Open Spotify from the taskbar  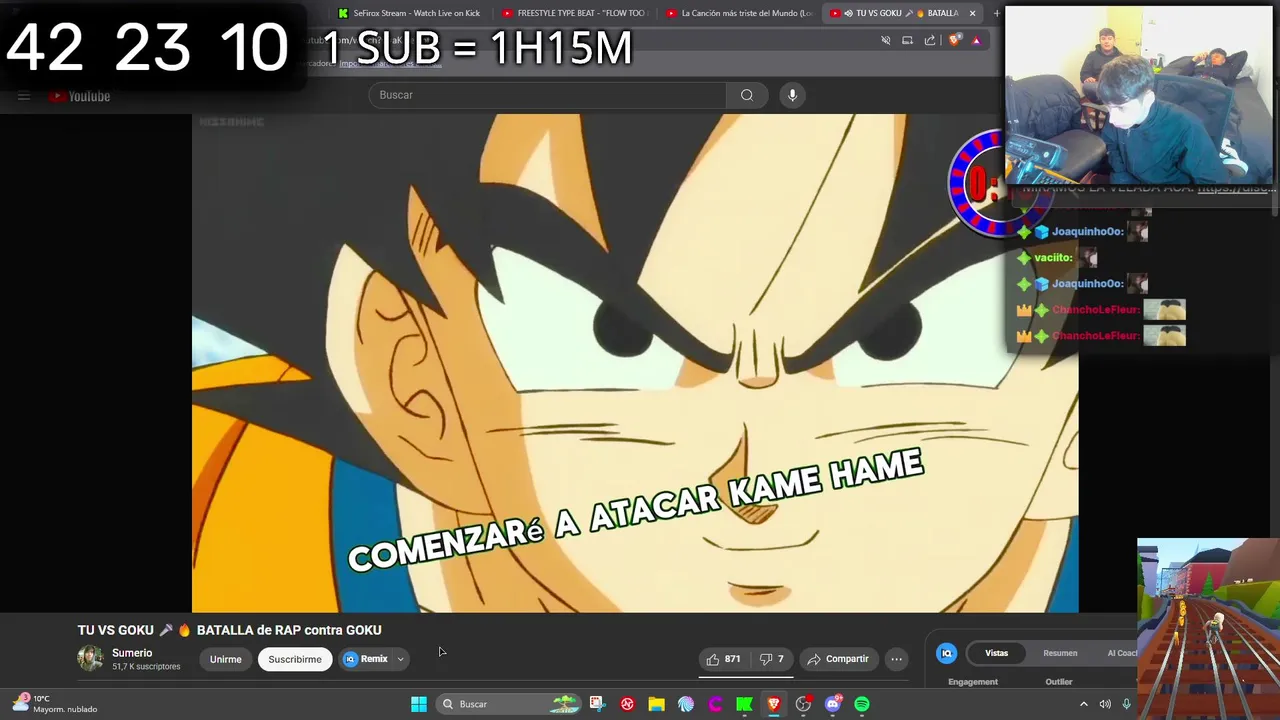click(x=862, y=704)
